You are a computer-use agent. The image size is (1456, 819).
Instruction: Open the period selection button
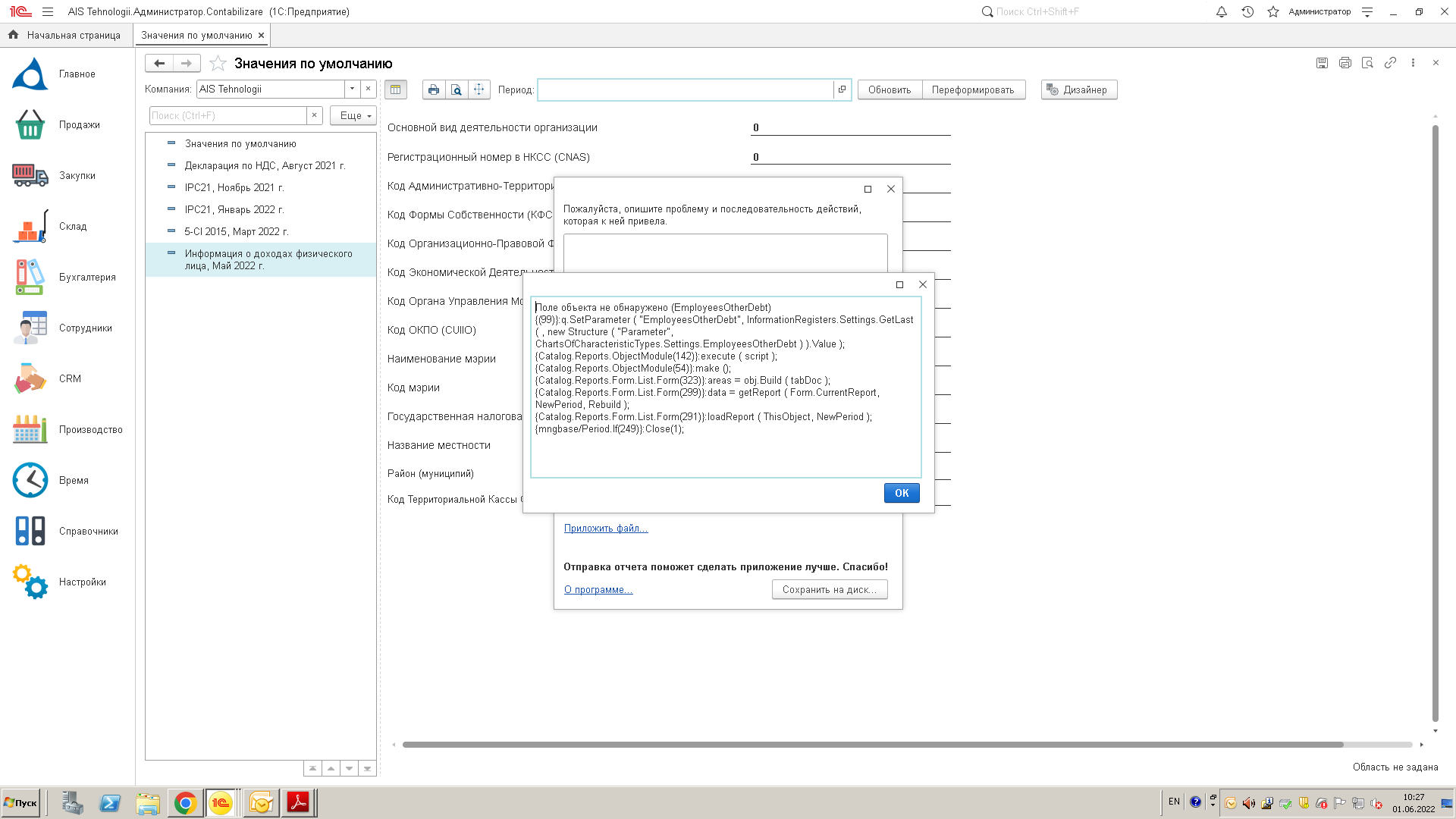coord(842,89)
